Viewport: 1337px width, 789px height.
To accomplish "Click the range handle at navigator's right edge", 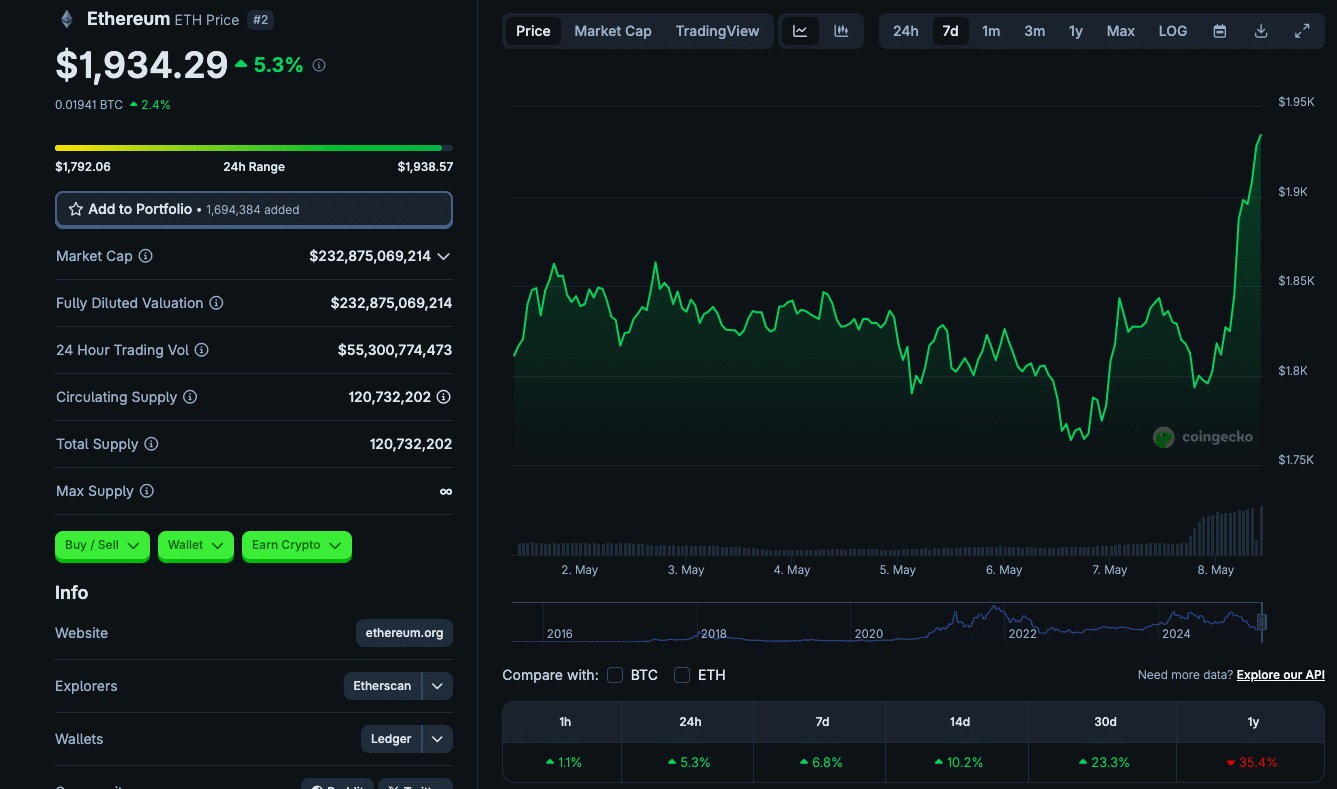I will coord(1262,622).
